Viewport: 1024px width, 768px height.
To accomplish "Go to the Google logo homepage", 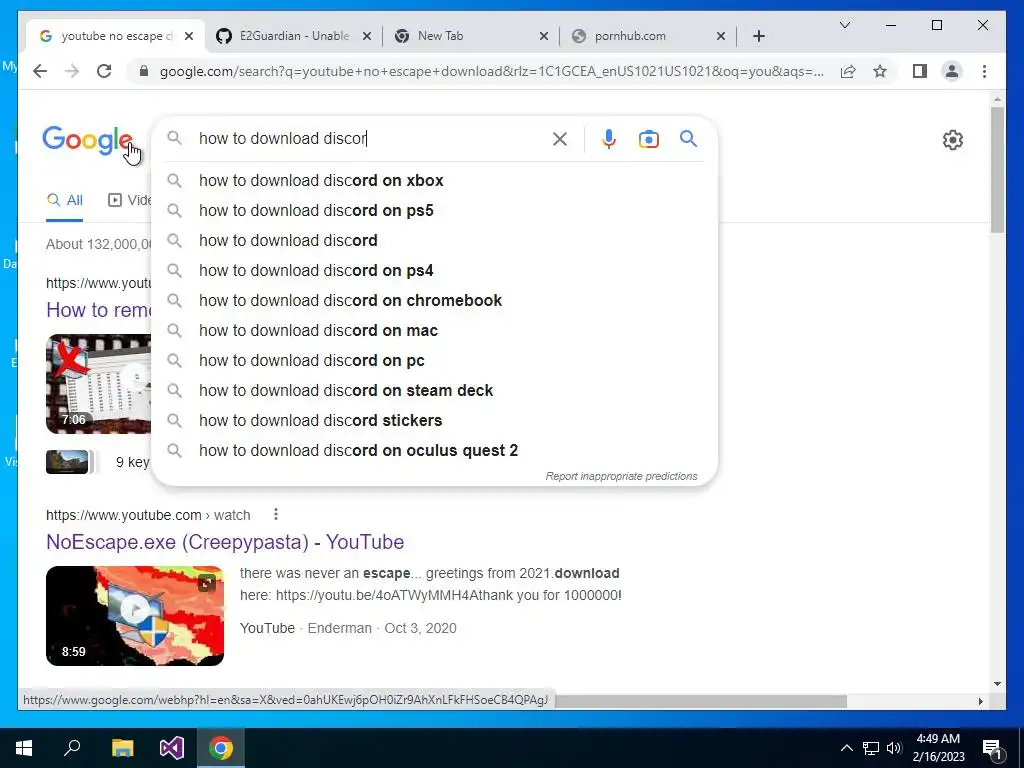I will pos(87,140).
